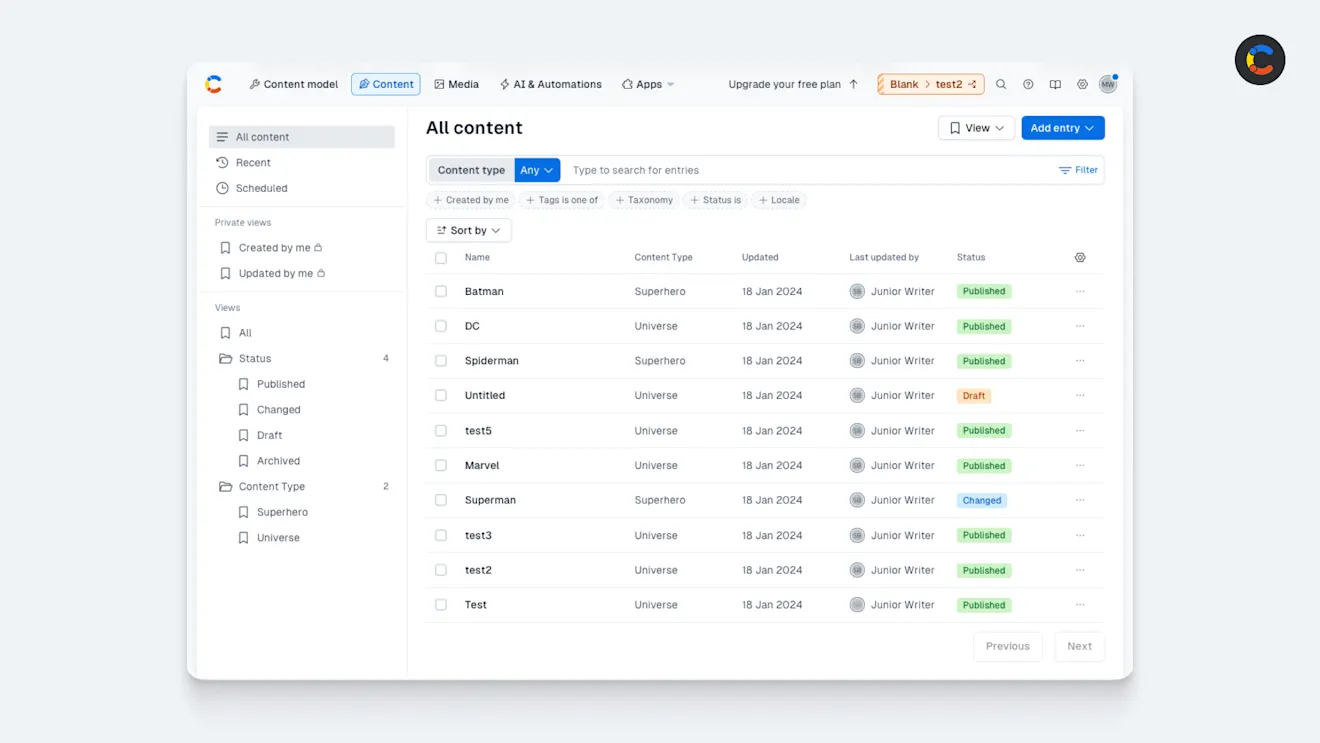Image resolution: width=1320 pixels, height=743 pixels.
Task: Expand the Sort by dropdown
Action: [468, 230]
